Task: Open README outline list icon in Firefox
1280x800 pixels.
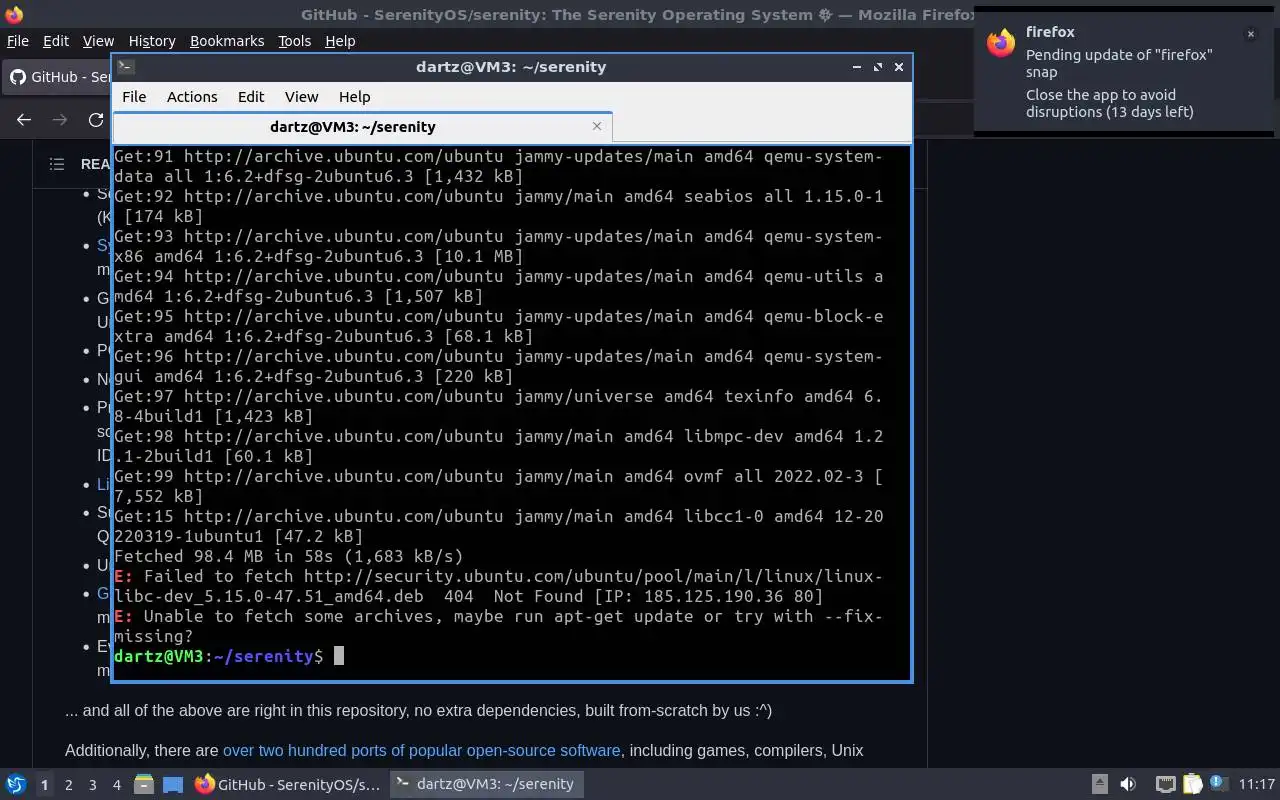Action: click(x=57, y=164)
